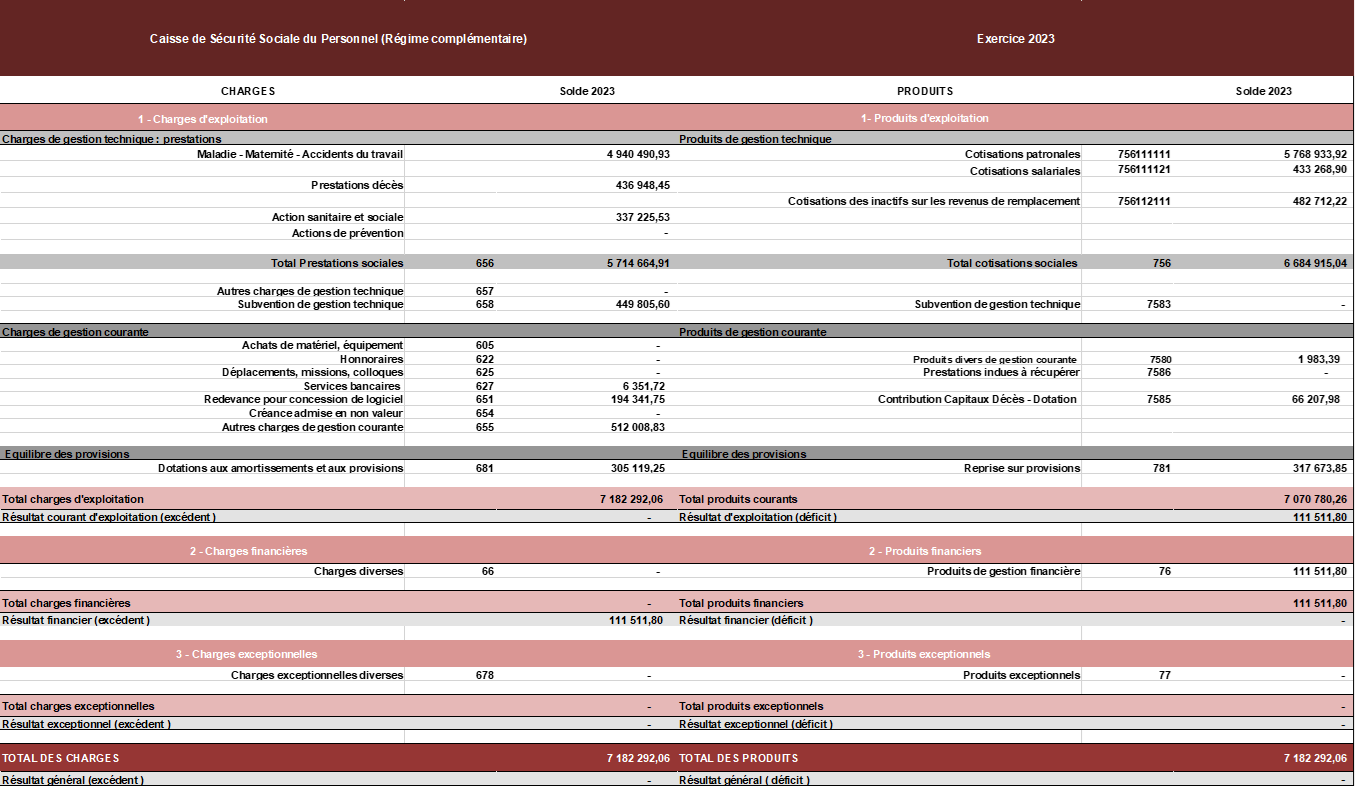Image resolution: width=1355 pixels, height=787 pixels.
Task: Click the 'Total Prestations sociales' label cell
Action: click(336, 263)
